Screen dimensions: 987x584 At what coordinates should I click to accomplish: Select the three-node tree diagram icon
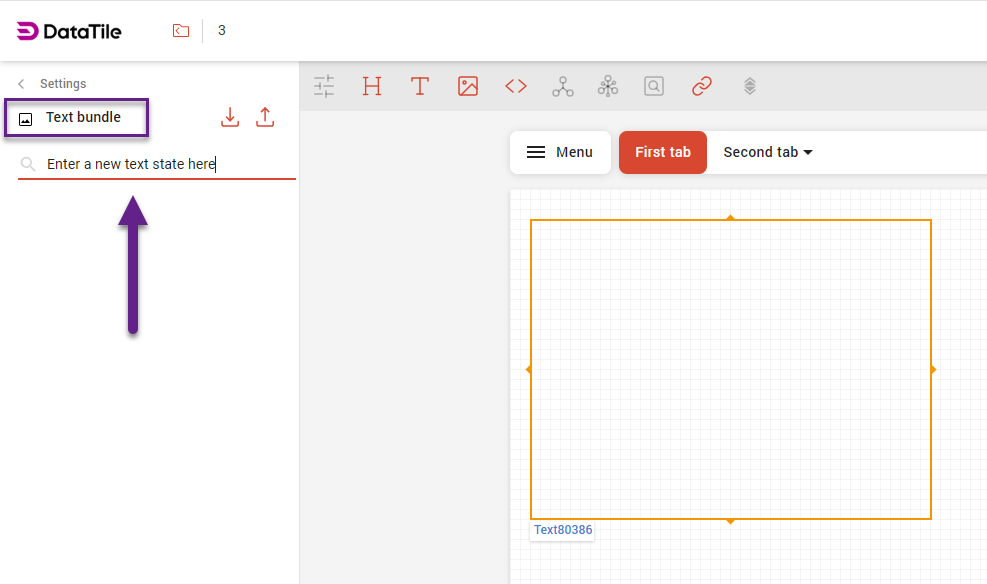click(563, 86)
